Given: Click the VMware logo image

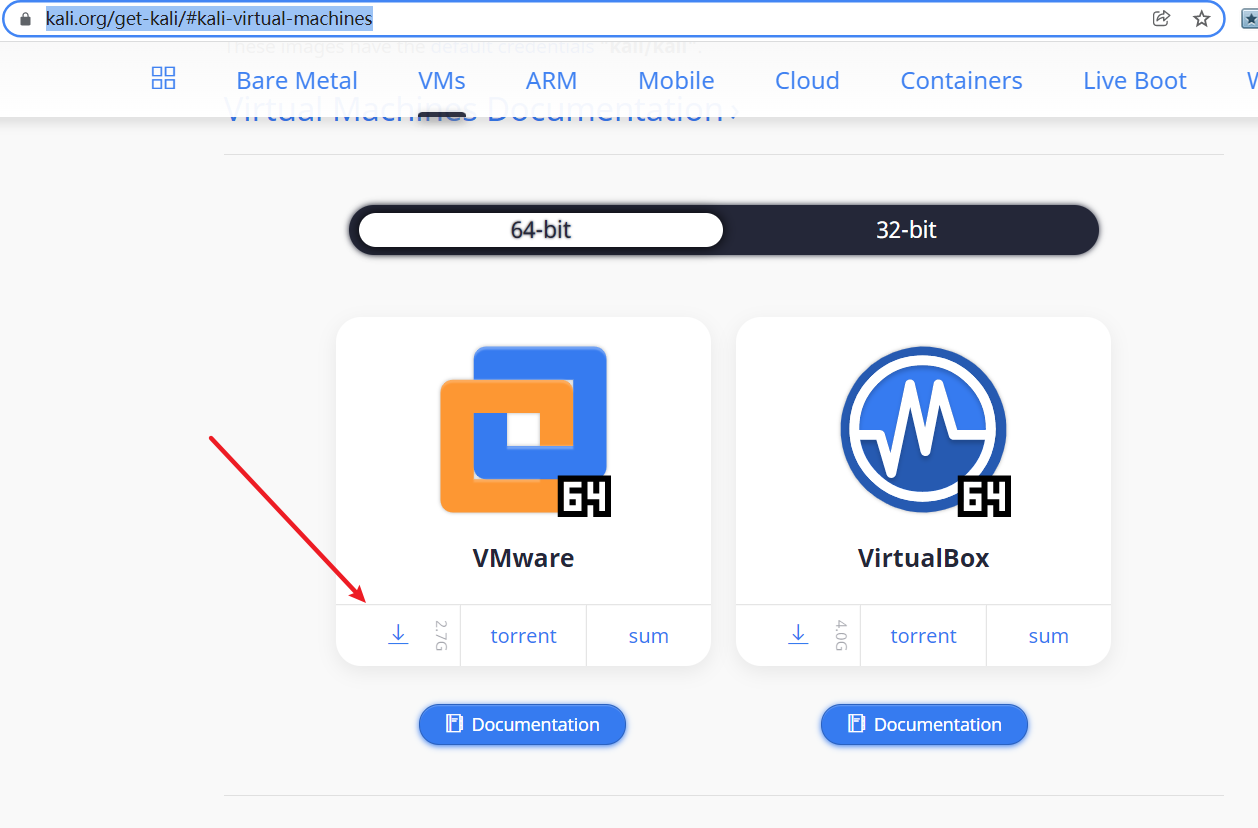Looking at the screenshot, I should click(x=525, y=431).
